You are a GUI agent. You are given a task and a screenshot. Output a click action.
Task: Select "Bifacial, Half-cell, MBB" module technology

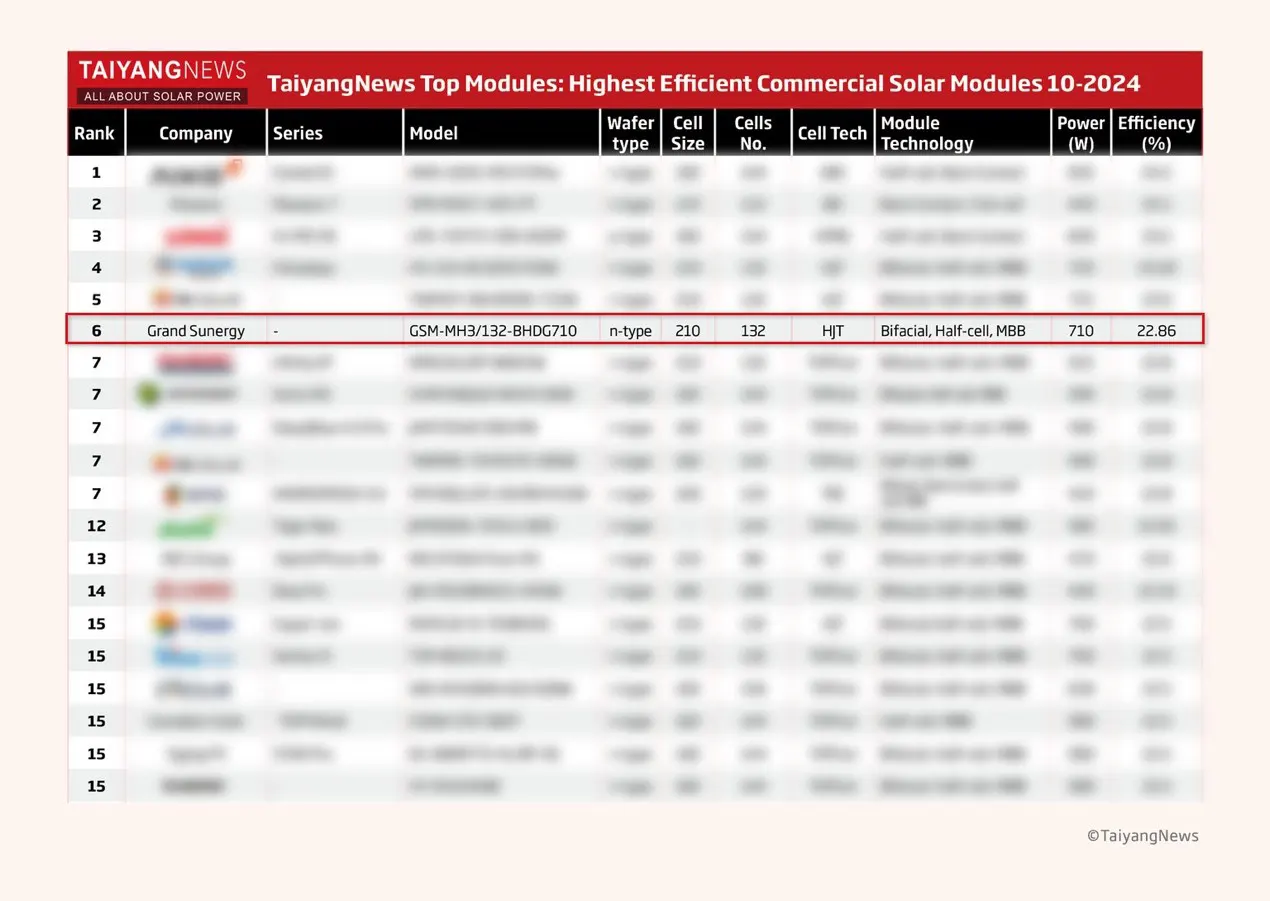point(953,330)
